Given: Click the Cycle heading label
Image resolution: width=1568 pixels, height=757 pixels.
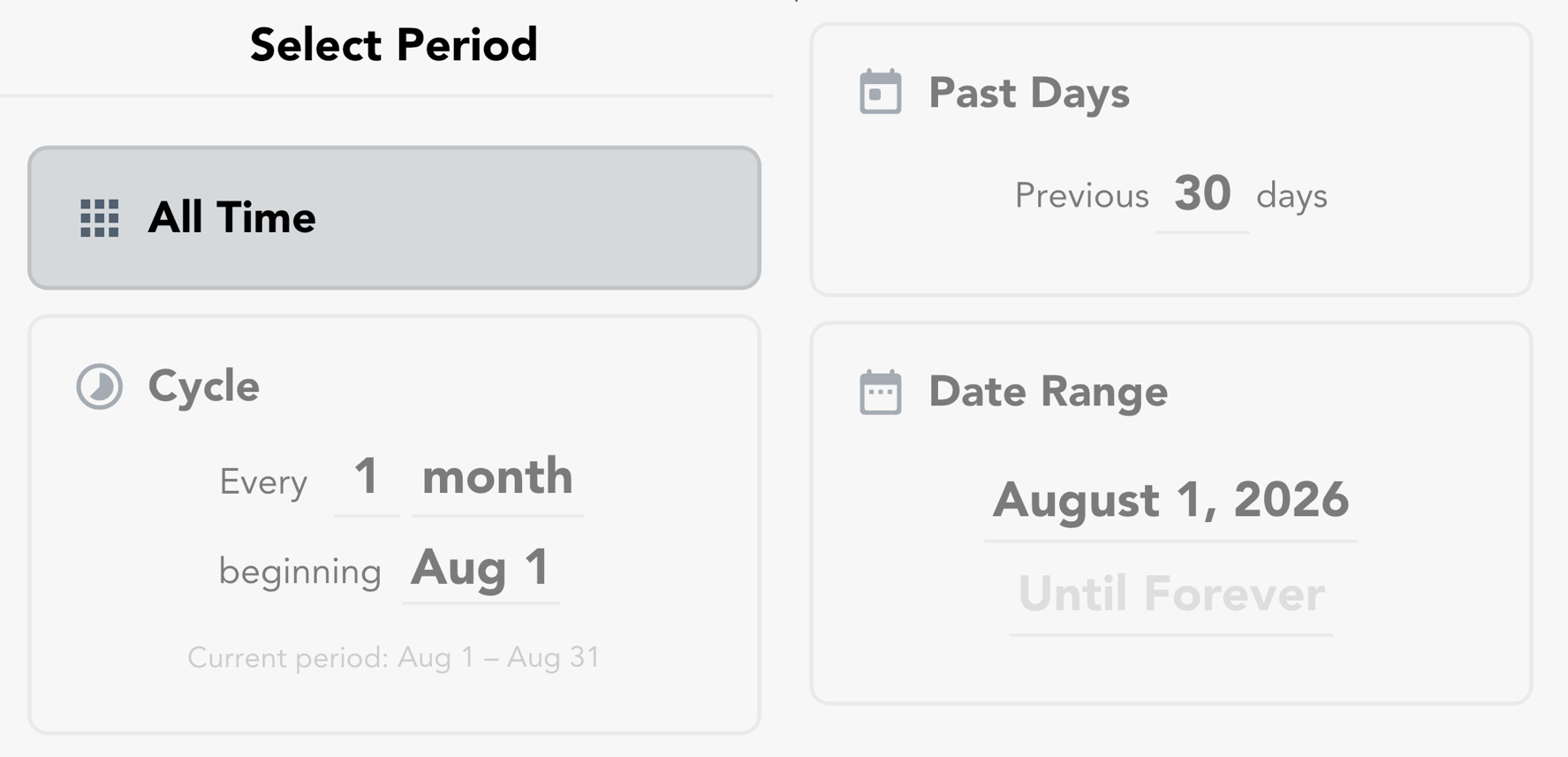Looking at the screenshot, I should [204, 386].
